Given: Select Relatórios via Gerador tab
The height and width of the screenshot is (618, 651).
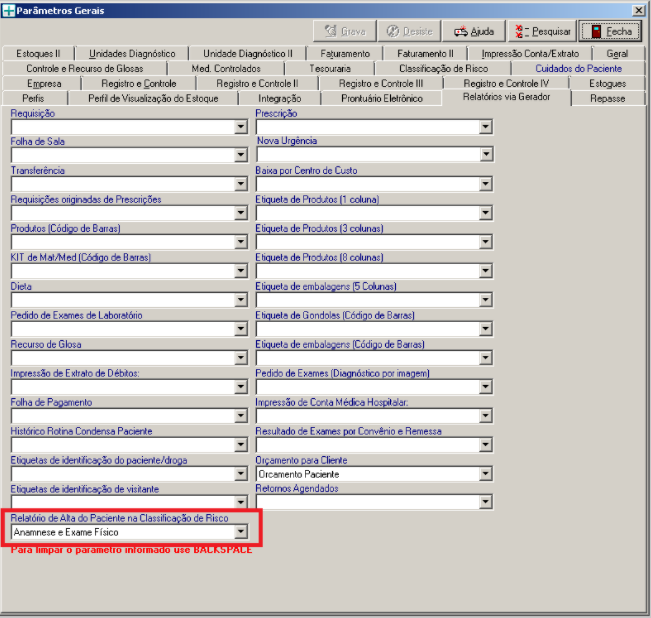Looking at the screenshot, I should pyautogui.click(x=507, y=97).
